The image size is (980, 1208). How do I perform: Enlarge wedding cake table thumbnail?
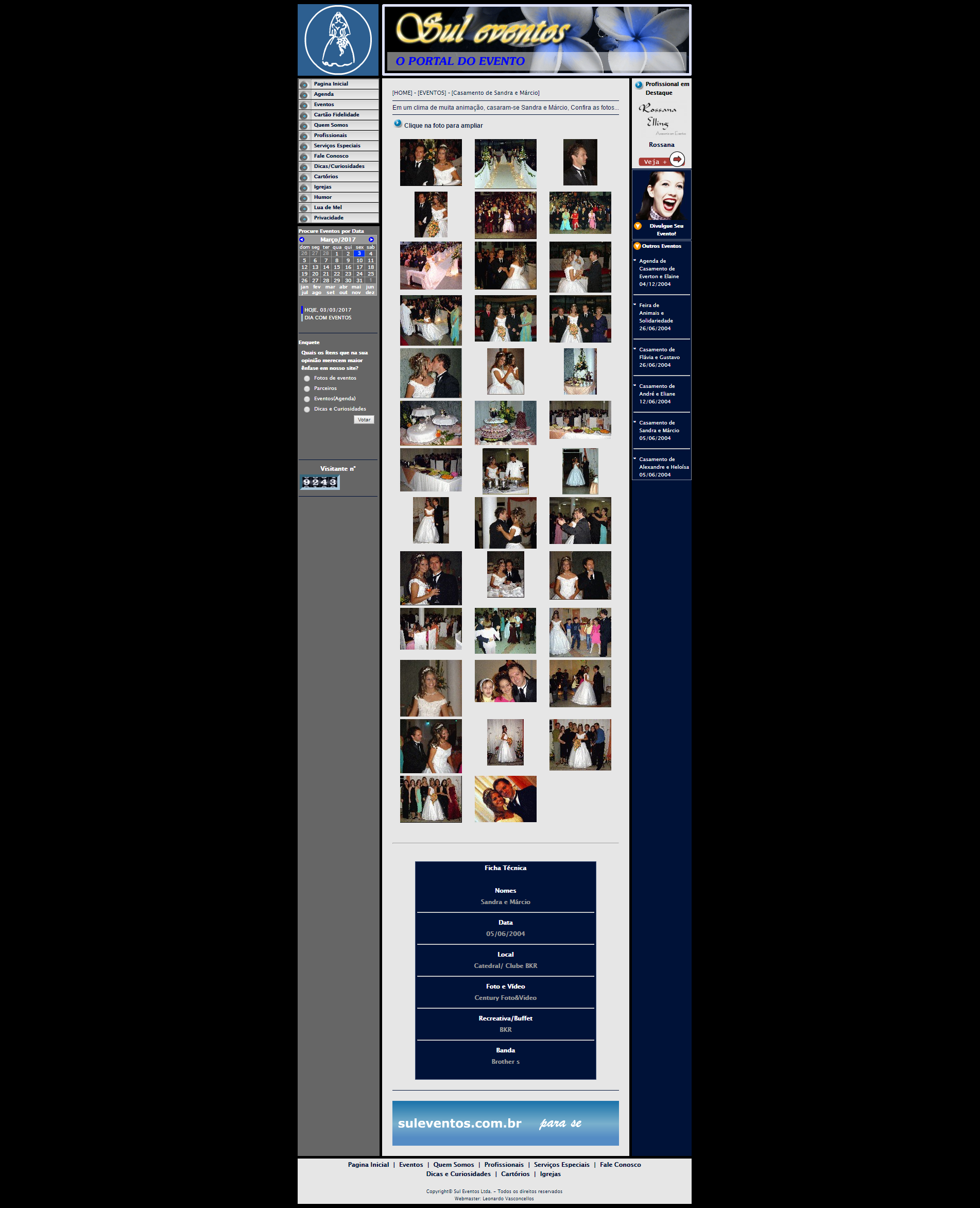click(431, 423)
